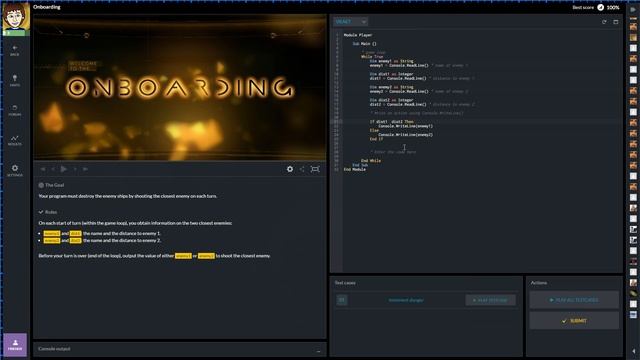
Task: Click the Sub Main () code line
Action: click(364, 44)
